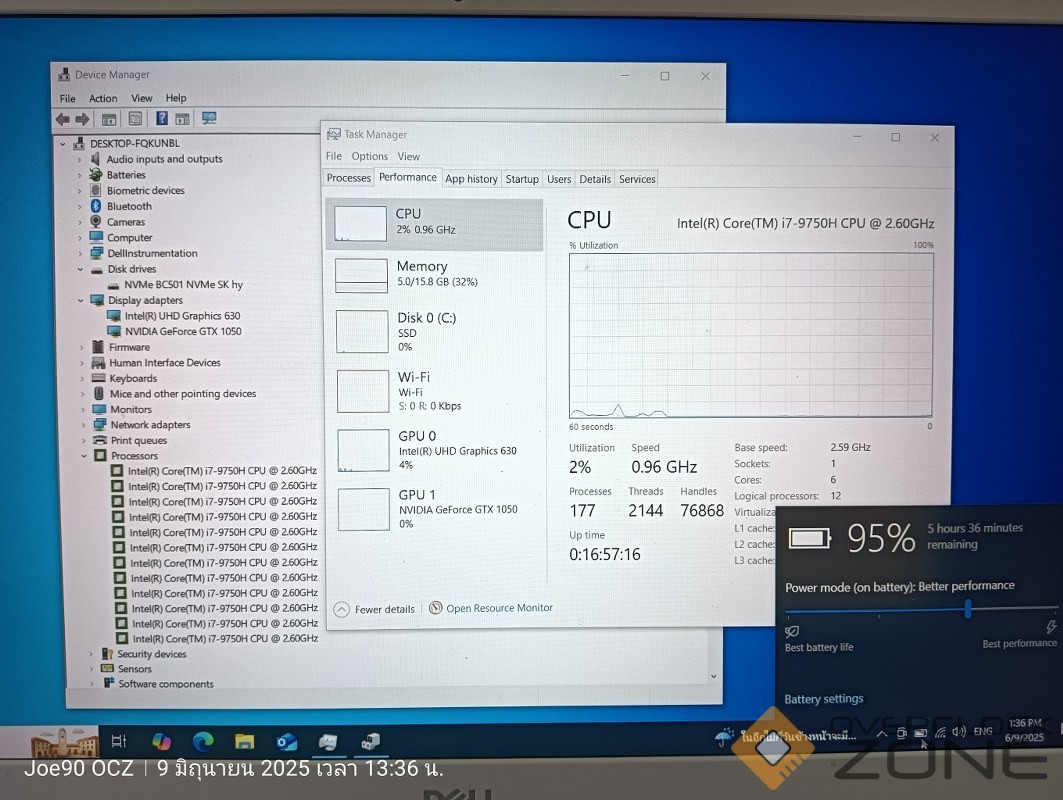Select CPU graph thumbnail in Task Manager
This screenshot has height=800, width=1063.
pyautogui.click(x=360, y=224)
